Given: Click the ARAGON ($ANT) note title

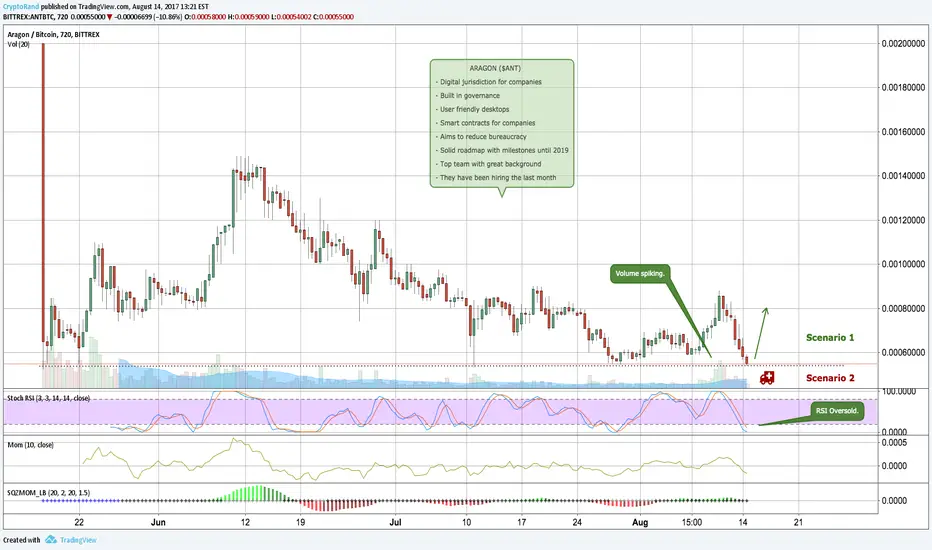Looking at the screenshot, I should pyautogui.click(x=495, y=68).
